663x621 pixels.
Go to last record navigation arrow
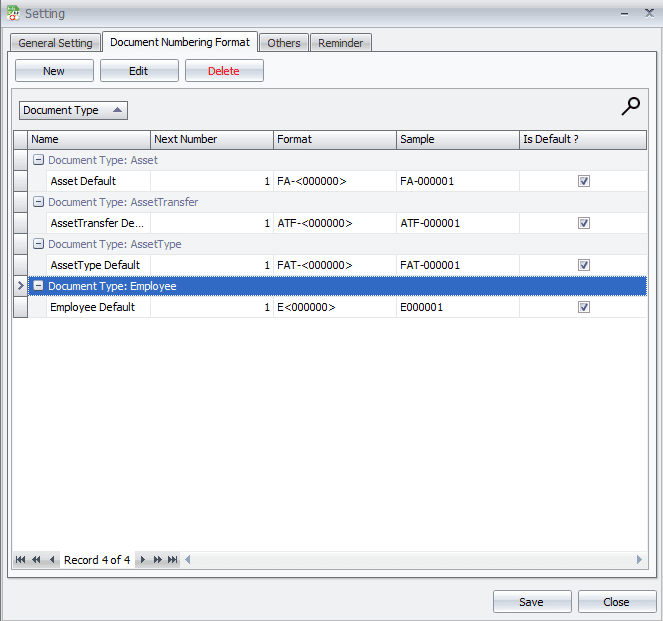[172, 560]
